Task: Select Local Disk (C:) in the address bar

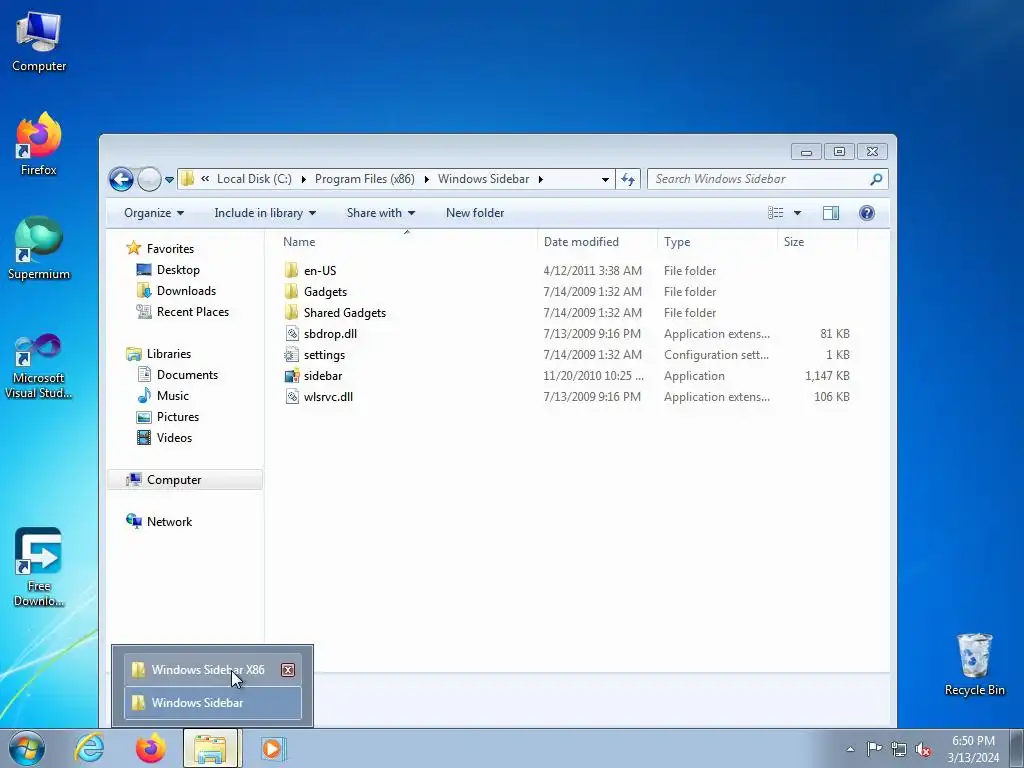Action: 254,179
